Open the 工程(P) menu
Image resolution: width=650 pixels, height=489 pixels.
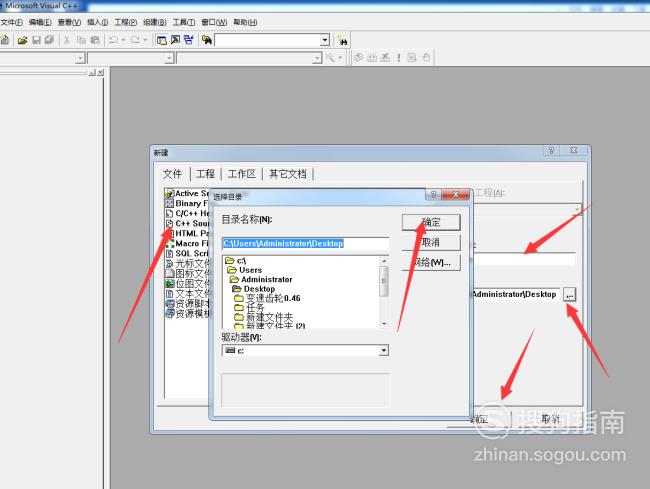tap(126, 22)
